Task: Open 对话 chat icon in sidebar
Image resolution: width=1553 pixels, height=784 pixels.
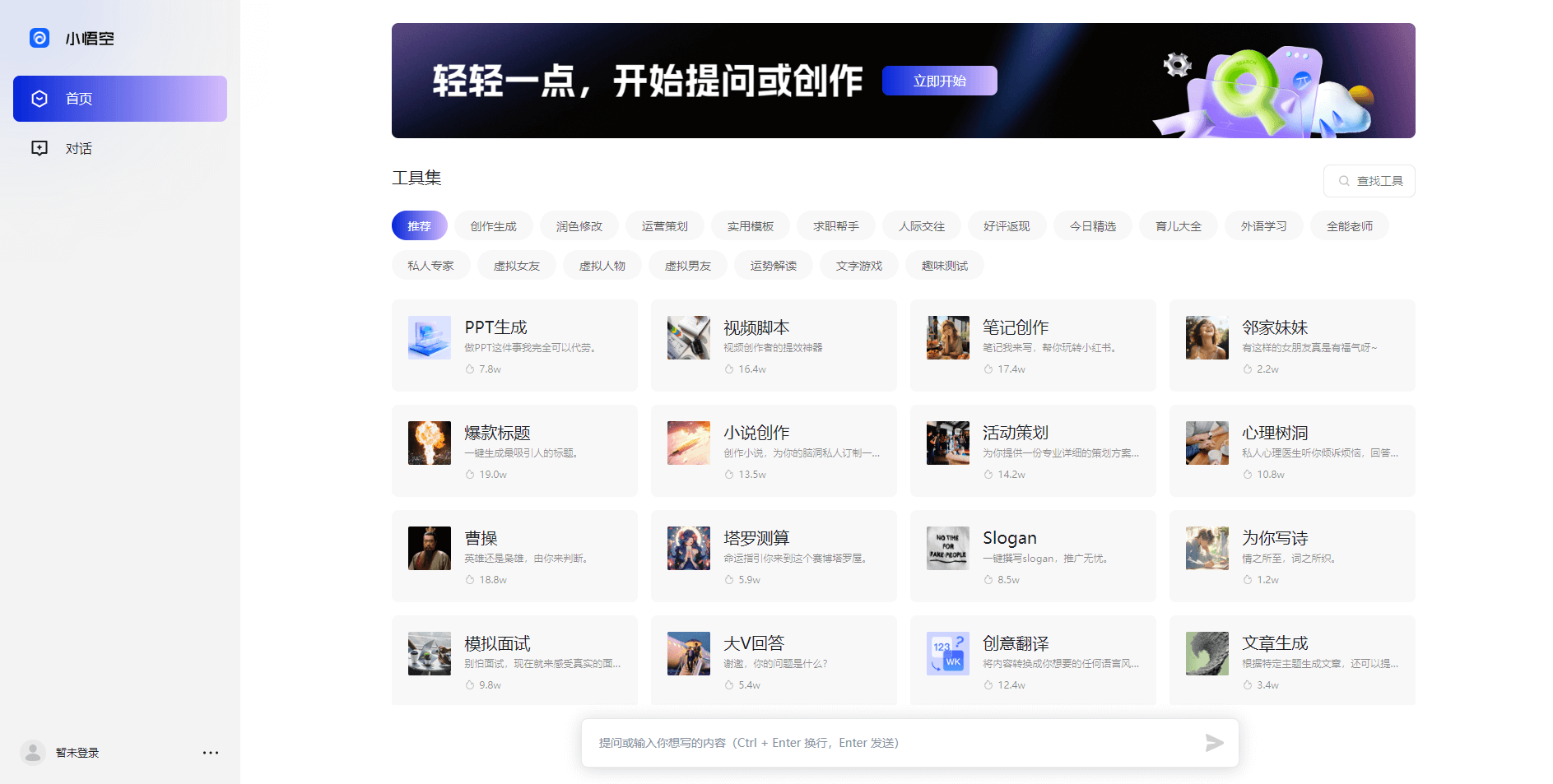Action: tap(40, 148)
